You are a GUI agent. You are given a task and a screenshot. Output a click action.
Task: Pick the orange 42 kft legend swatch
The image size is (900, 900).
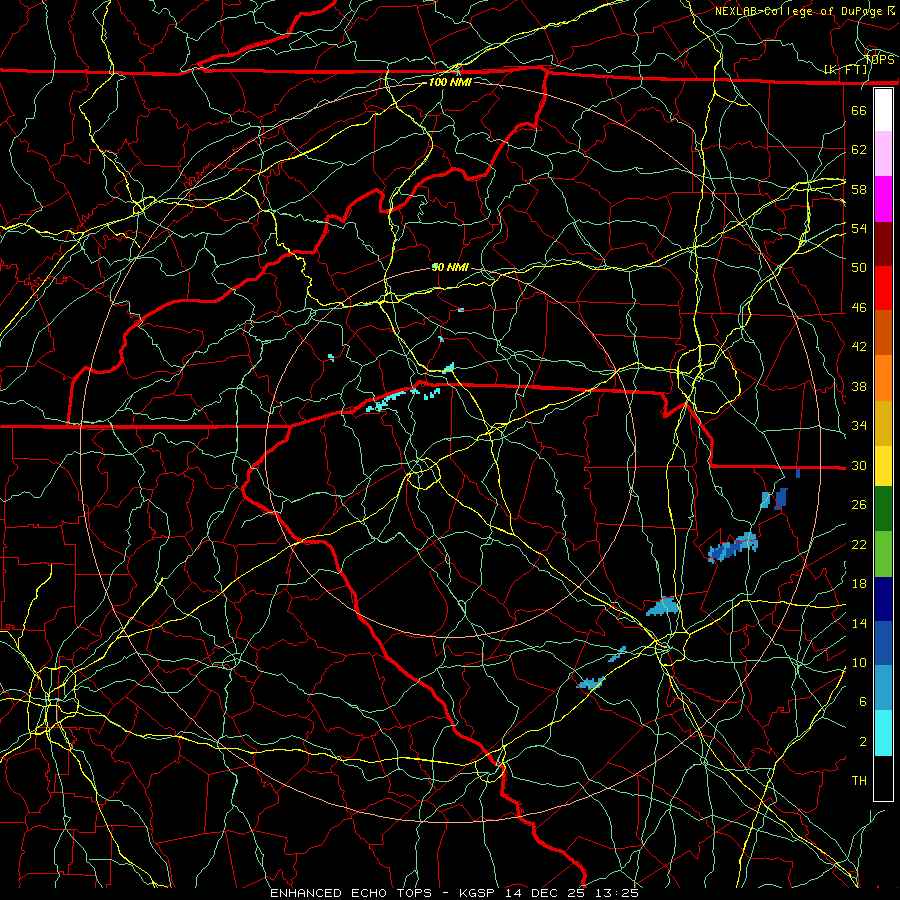(883, 378)
